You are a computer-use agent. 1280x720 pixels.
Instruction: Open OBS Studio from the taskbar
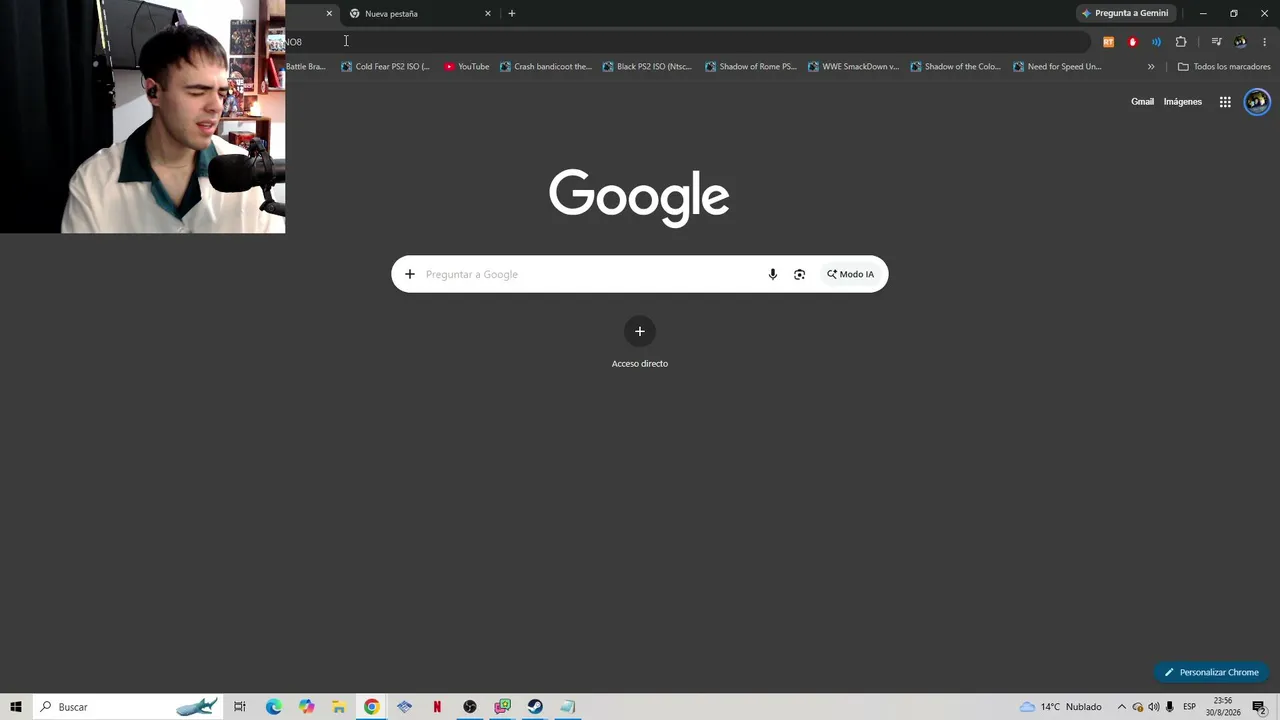(x=470, y=707)
